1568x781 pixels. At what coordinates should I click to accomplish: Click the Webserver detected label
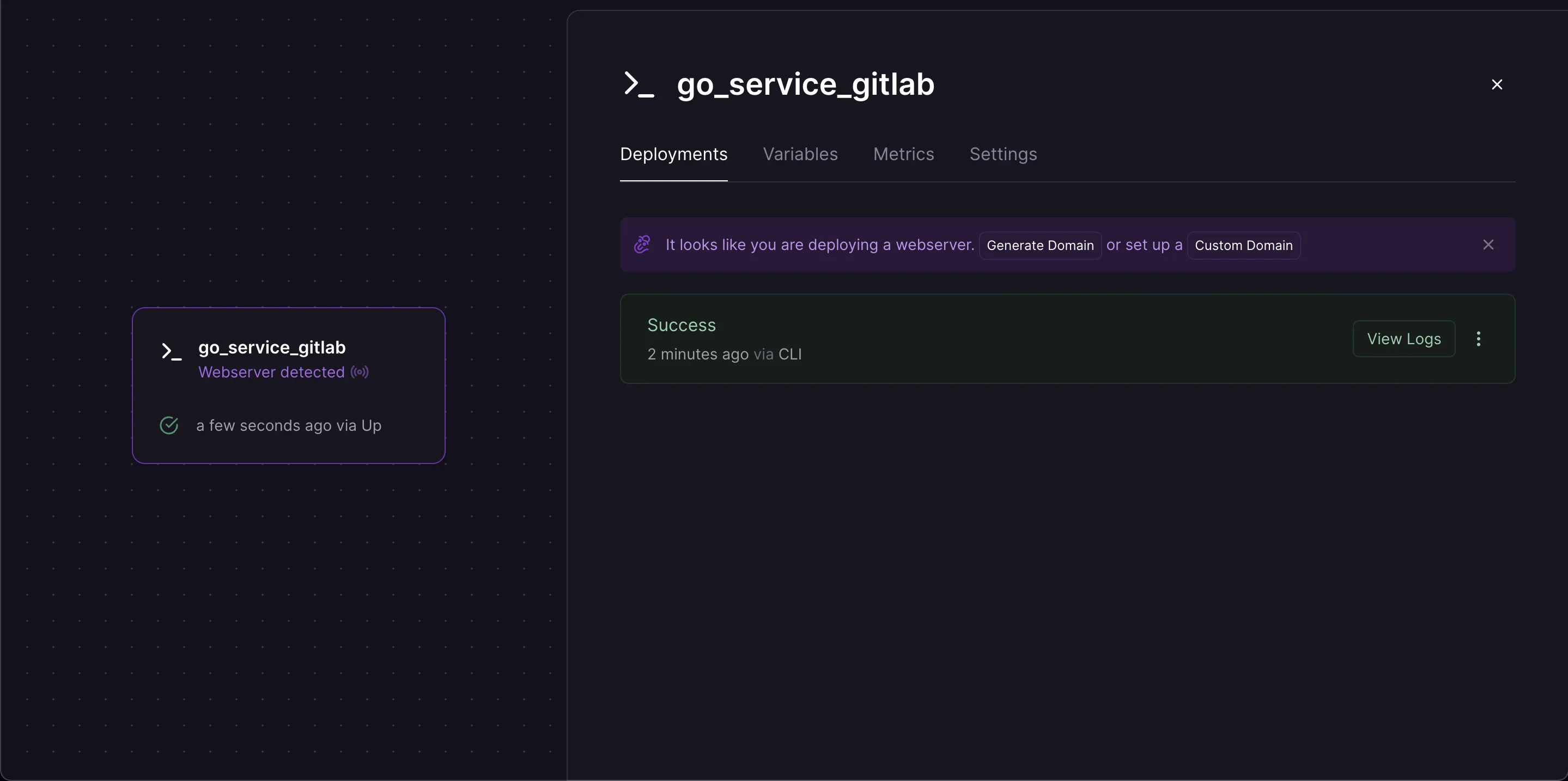(271, 372)
